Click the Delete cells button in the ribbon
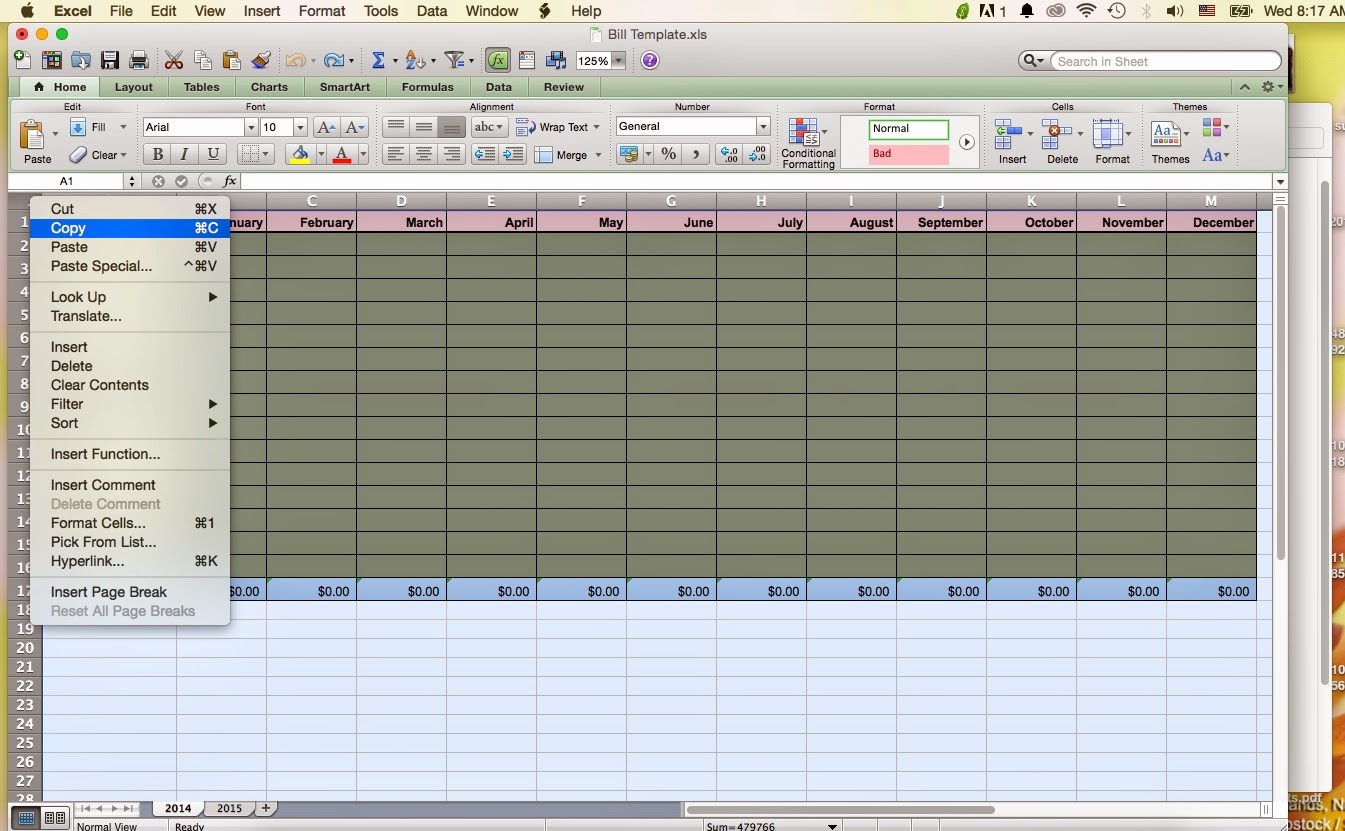 coord(1062,142)
